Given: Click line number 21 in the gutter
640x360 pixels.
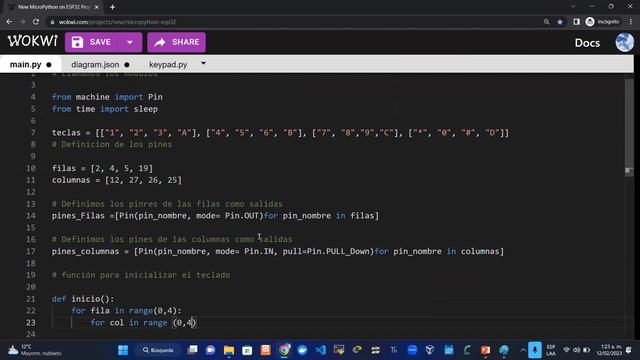Looking at the screenshot, I should (31, 299).
